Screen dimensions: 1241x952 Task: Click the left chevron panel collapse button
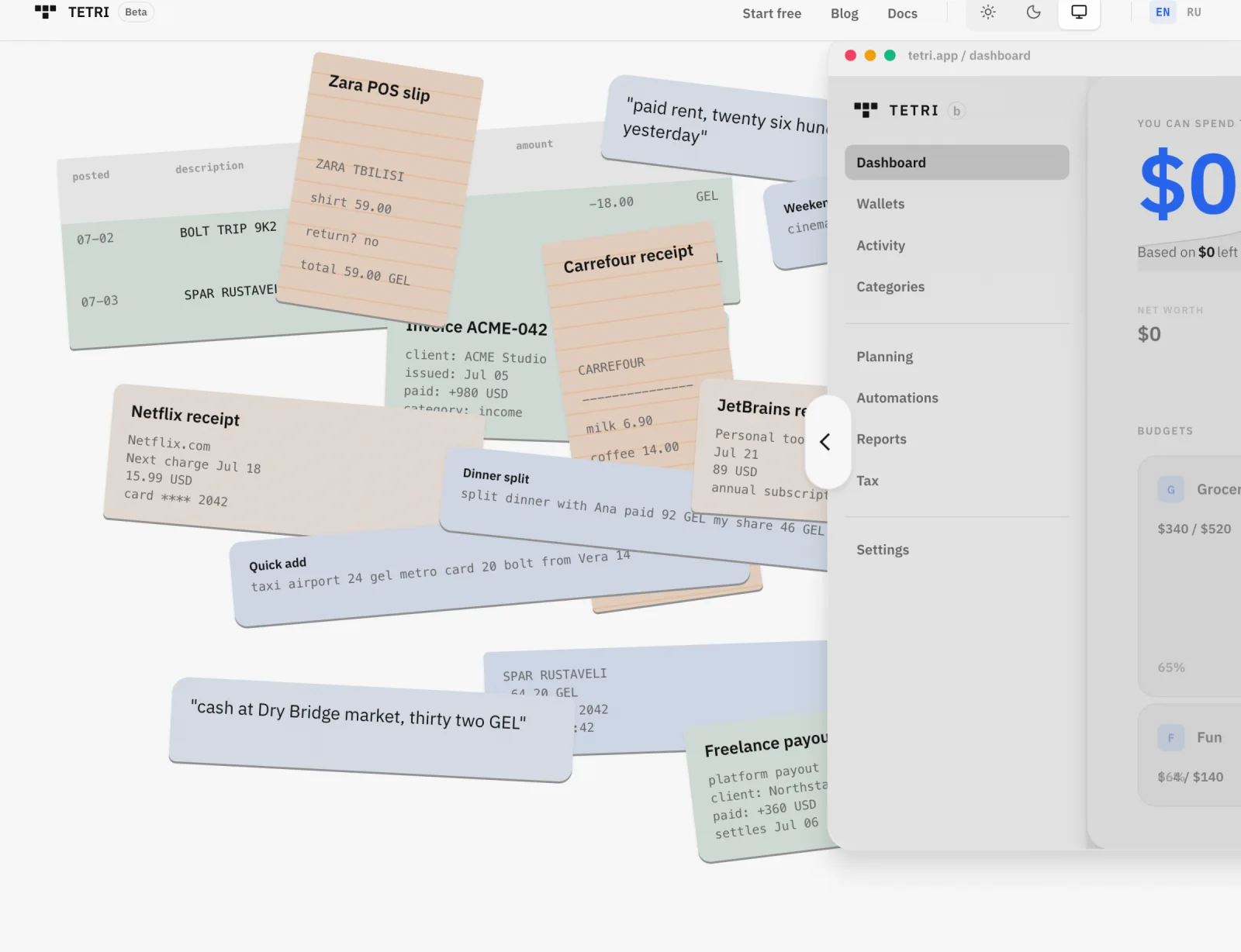pos(827,442)
